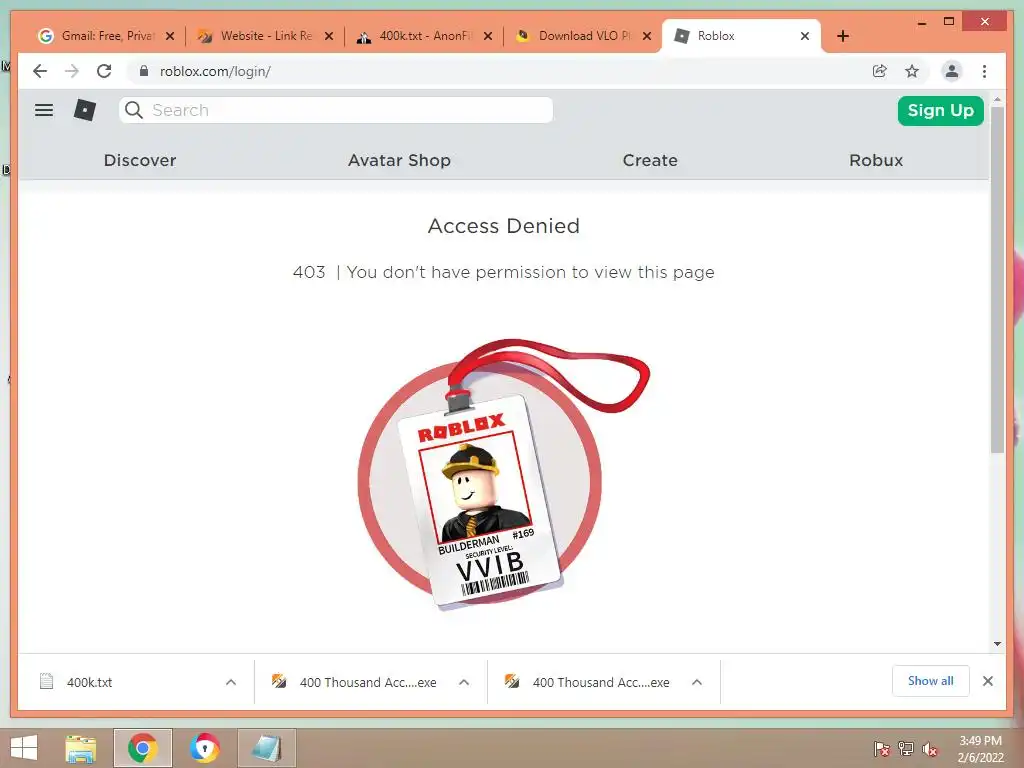Open the notepad taskbar icon

[x=266, y=748]
